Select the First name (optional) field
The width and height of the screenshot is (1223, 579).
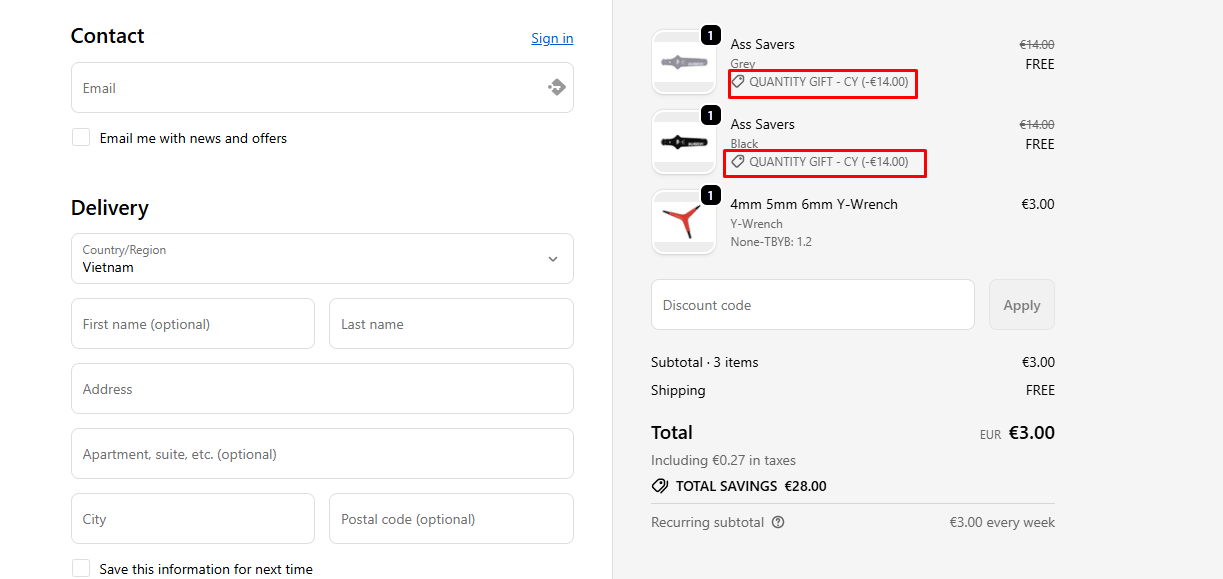pos(193,324)
